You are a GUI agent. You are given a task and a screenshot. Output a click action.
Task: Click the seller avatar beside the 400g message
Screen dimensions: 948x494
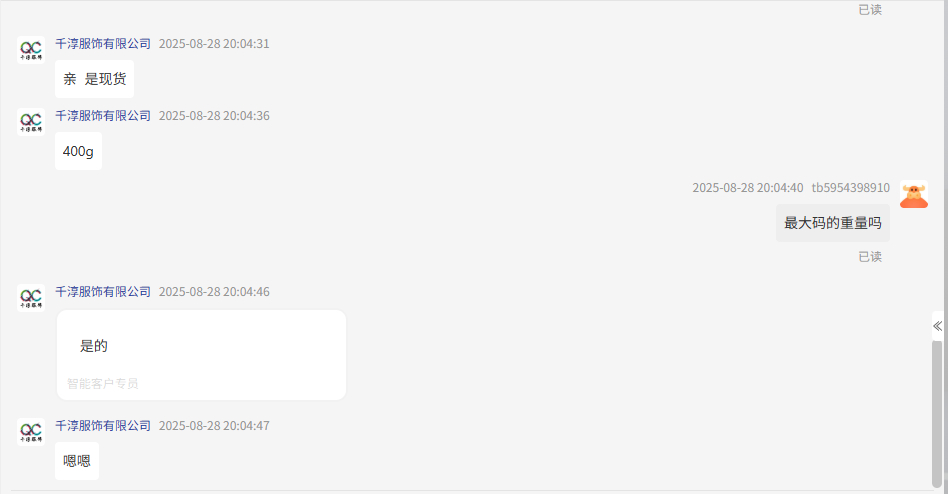click(x=31, y=122)
